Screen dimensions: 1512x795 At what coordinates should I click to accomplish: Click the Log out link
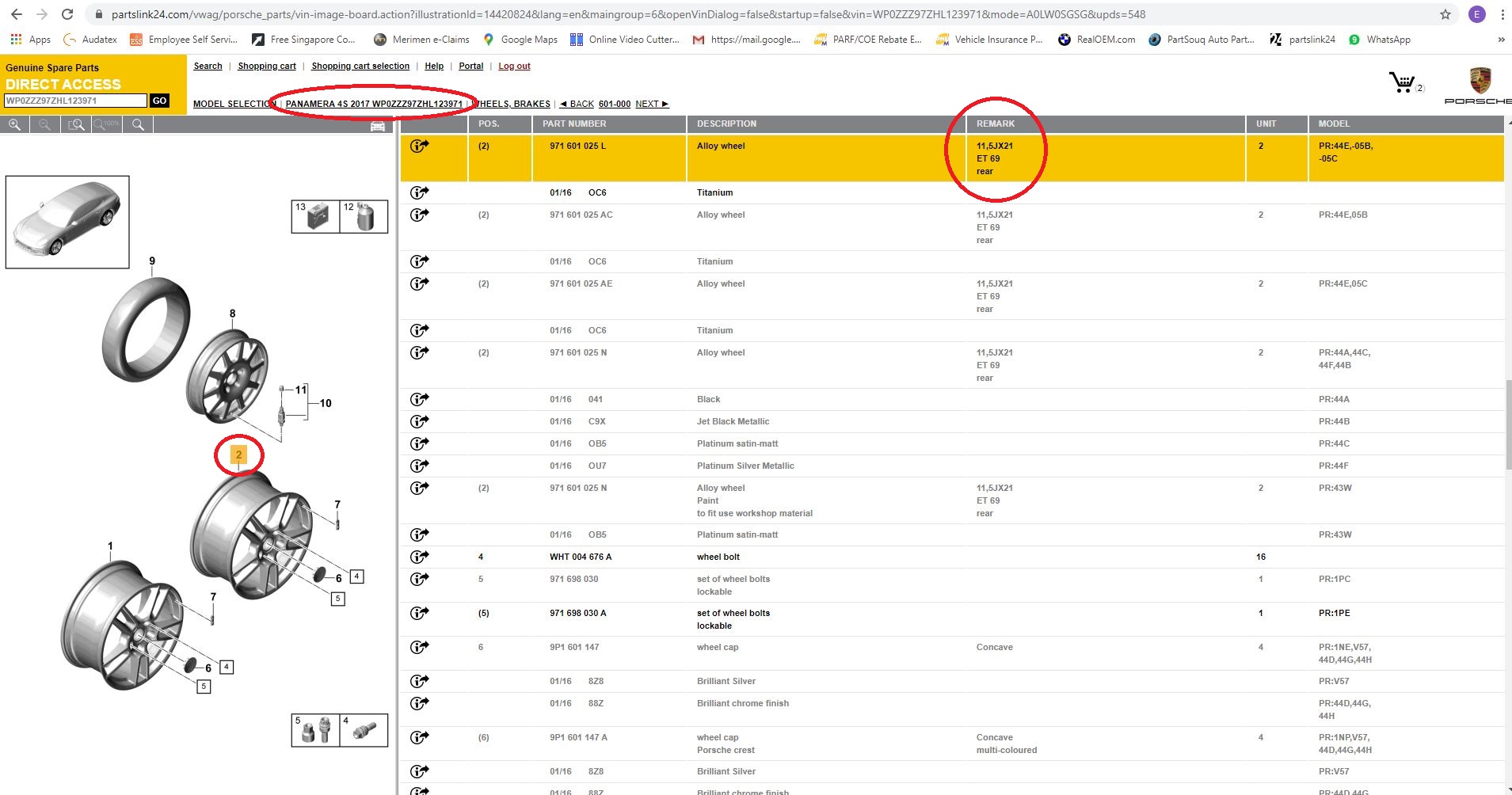514,67
